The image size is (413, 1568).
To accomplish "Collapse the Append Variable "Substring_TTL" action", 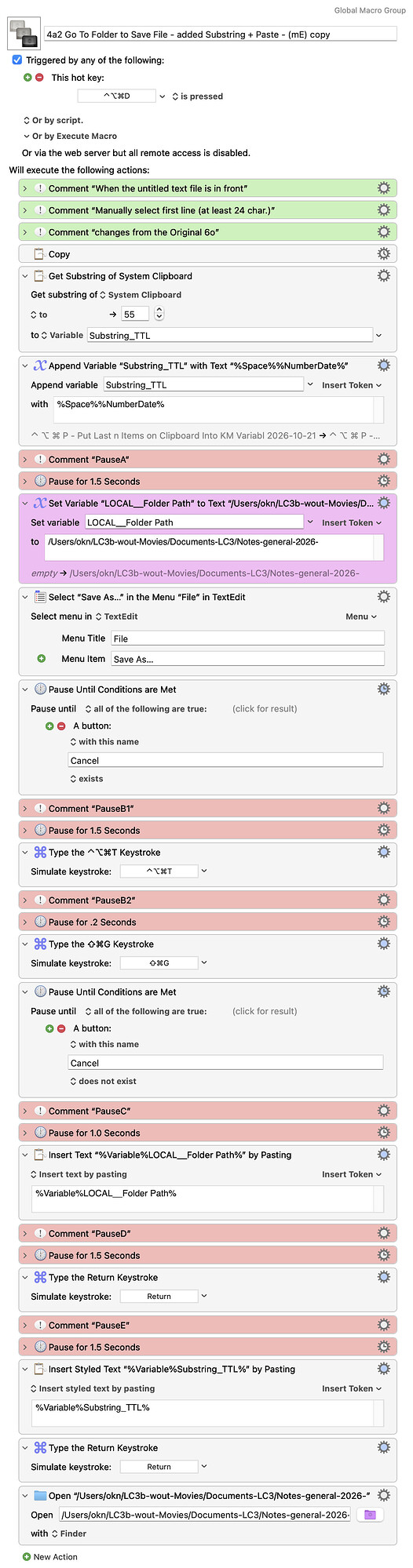I will click(25, 366).
